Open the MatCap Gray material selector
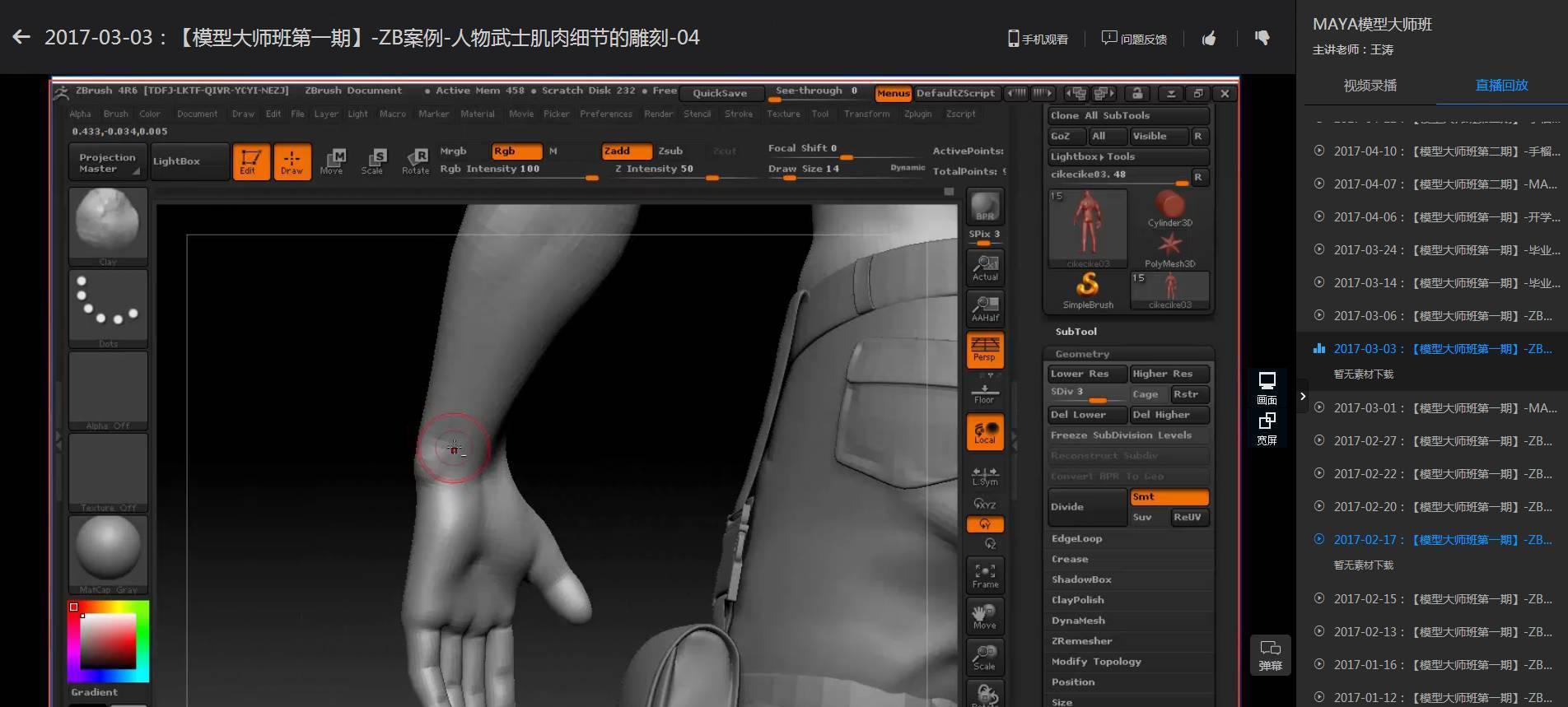Image resolution: width=1568 pixels, height=707 pixels. point(108,554)
